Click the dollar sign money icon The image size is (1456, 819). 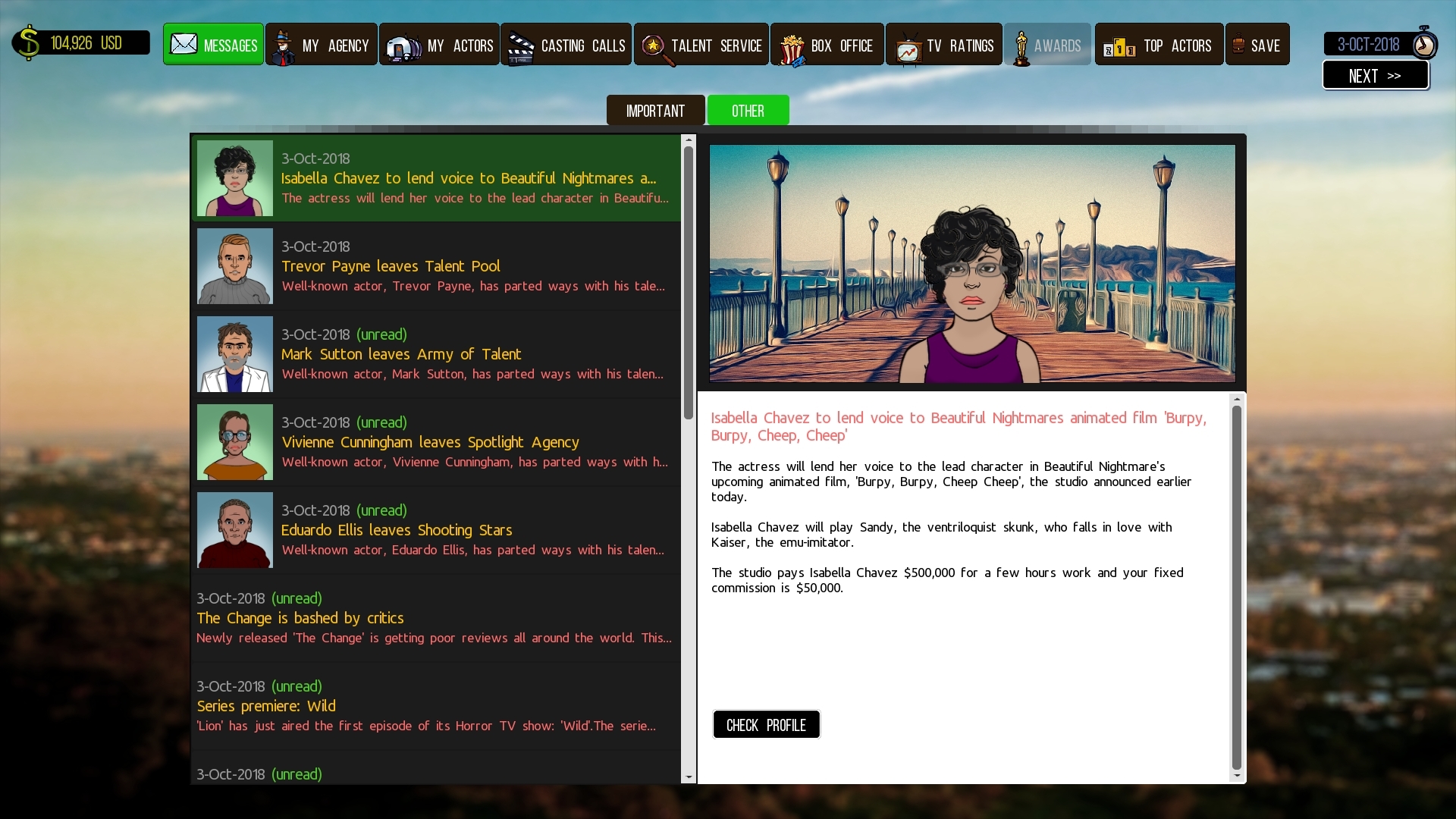(29, 43)
